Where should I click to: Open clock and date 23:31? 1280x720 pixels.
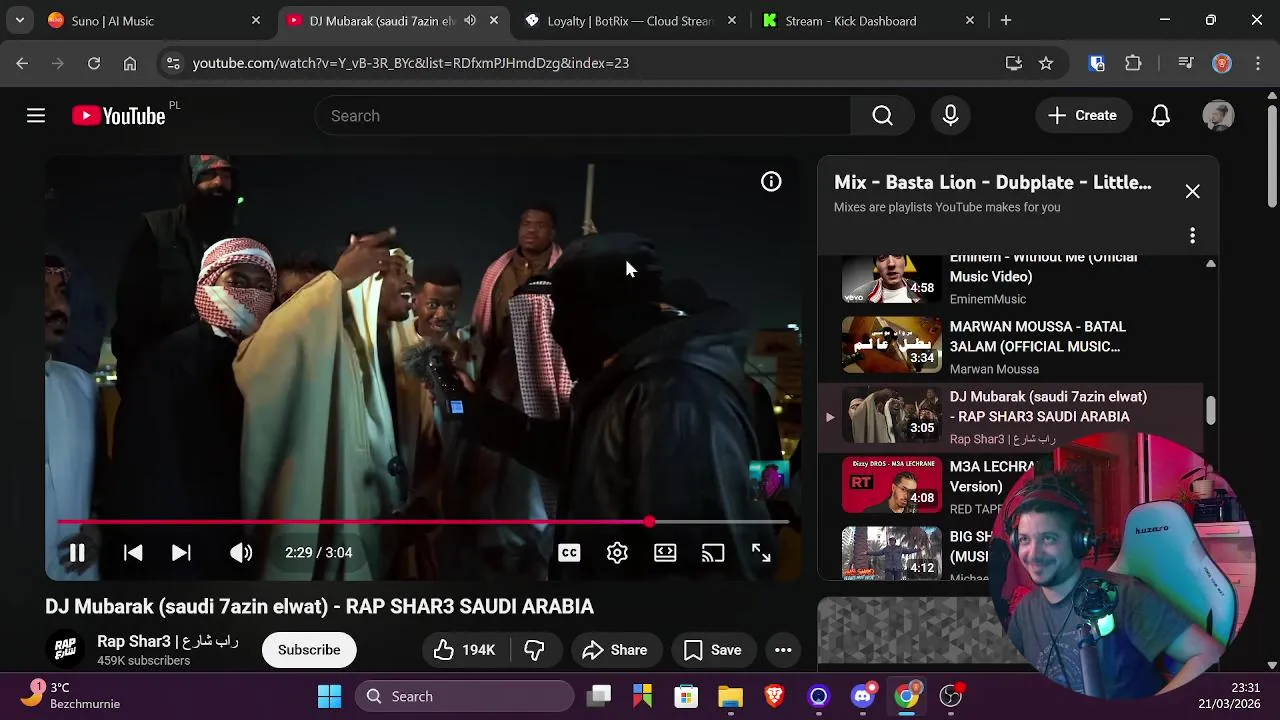click(x=1231, y=696)
